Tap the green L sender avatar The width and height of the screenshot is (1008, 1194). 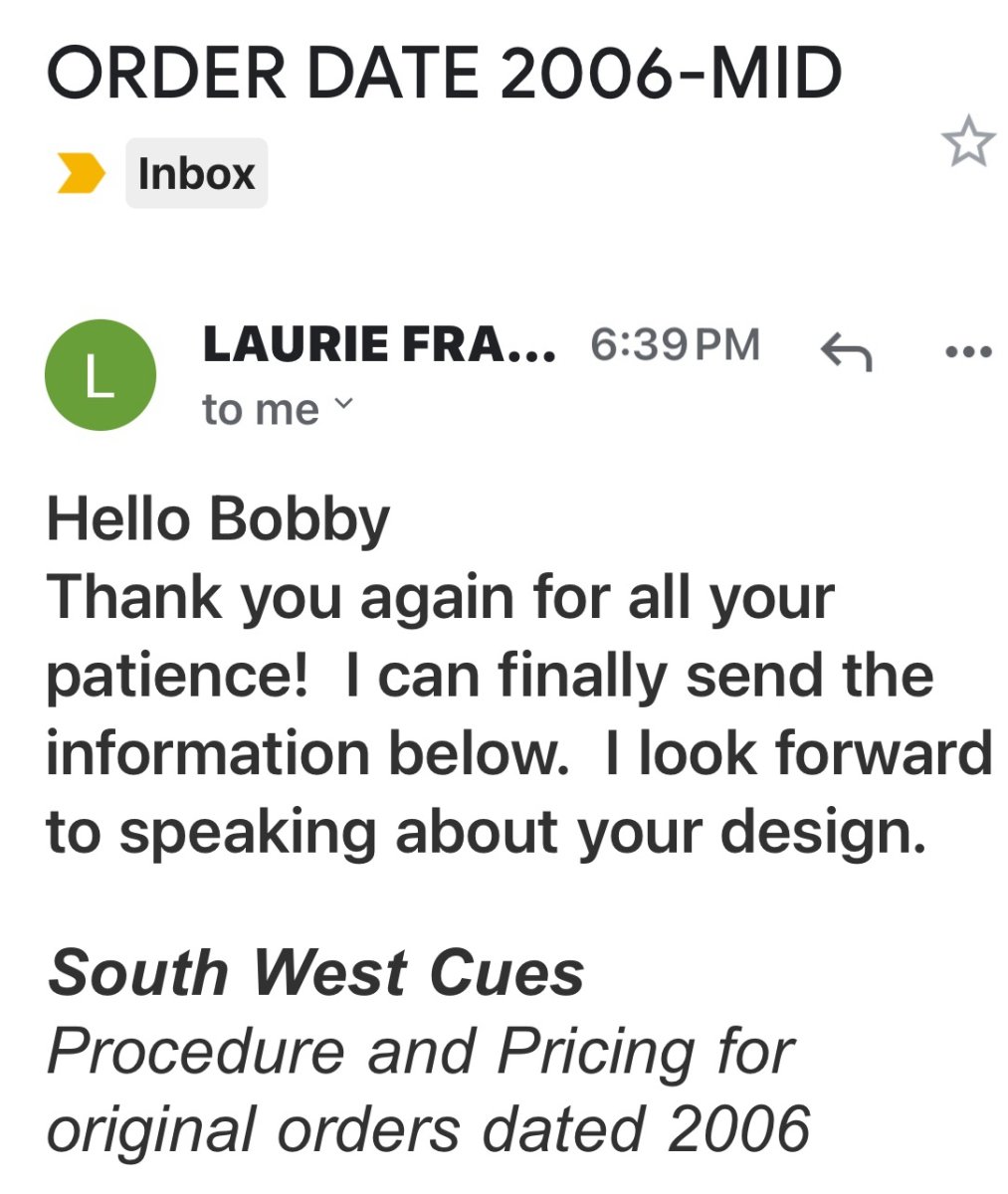pyautogui.click(x=100, y=375)
